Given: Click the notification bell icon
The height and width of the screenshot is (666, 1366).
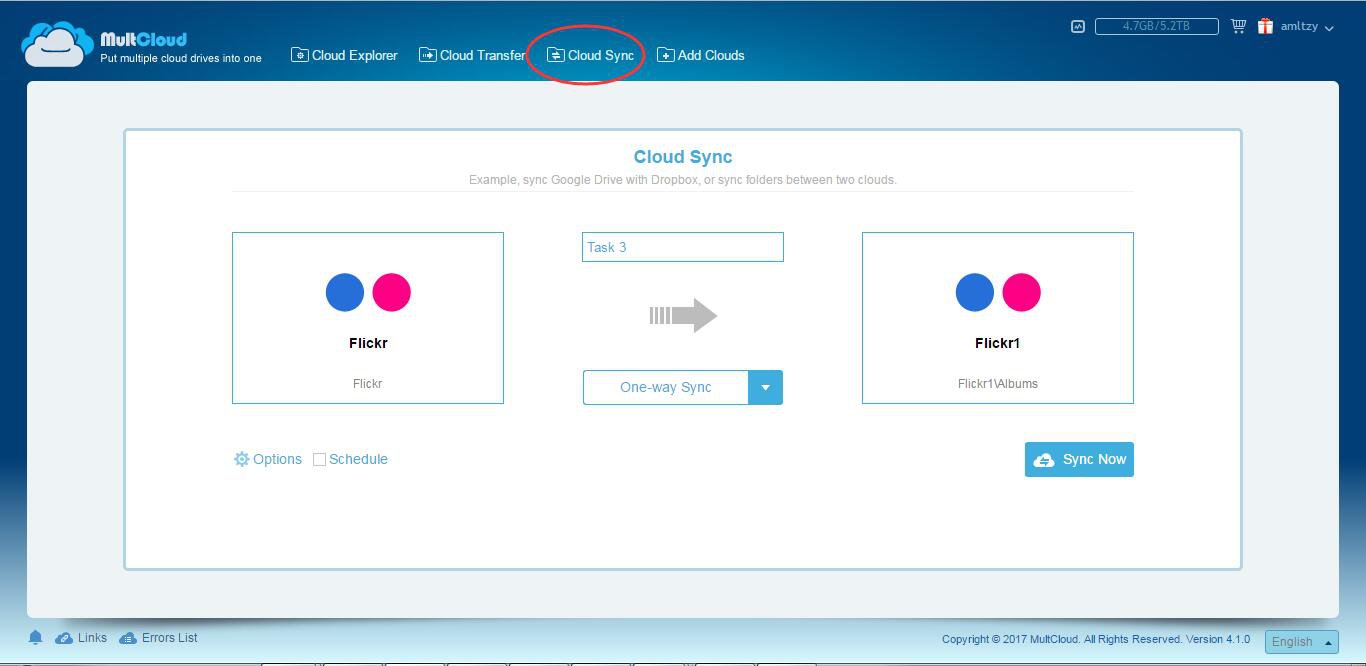Looking at the screenshot, I should coord(35,638).
